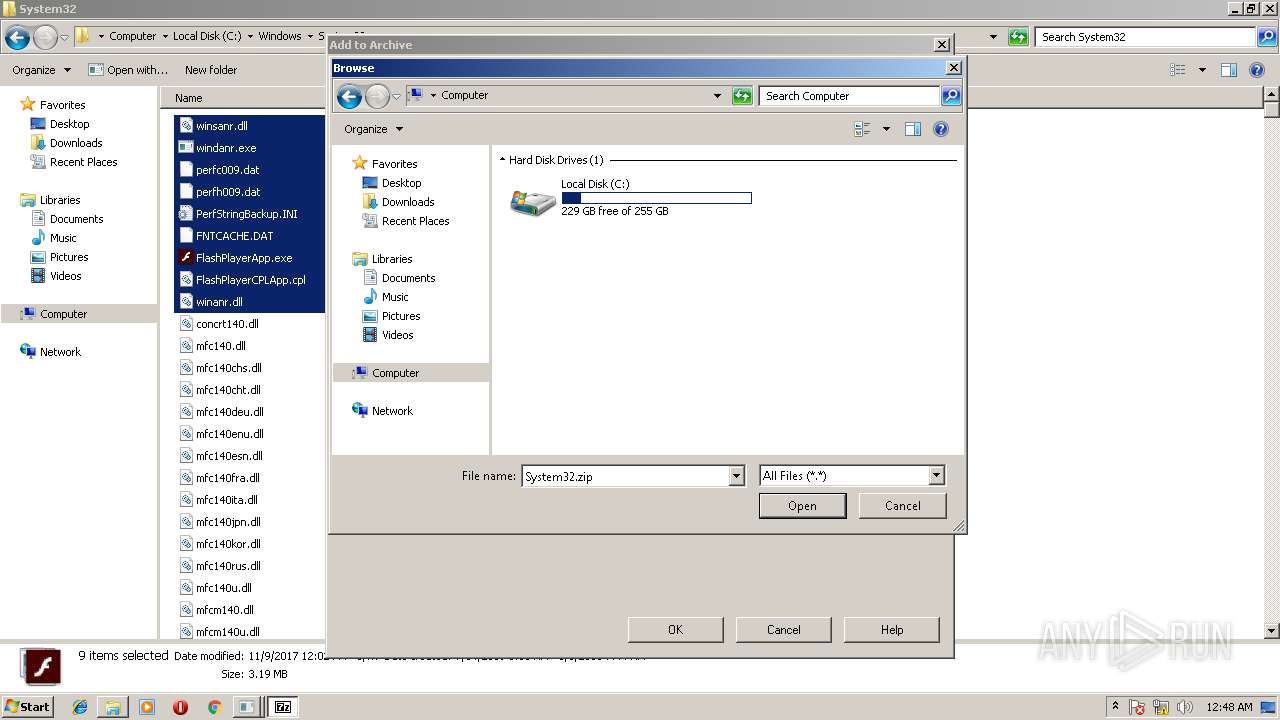Click Cancel button in Browse dialog
The height and width of the screenshot is (720, 1280).
tap(902, 506)
